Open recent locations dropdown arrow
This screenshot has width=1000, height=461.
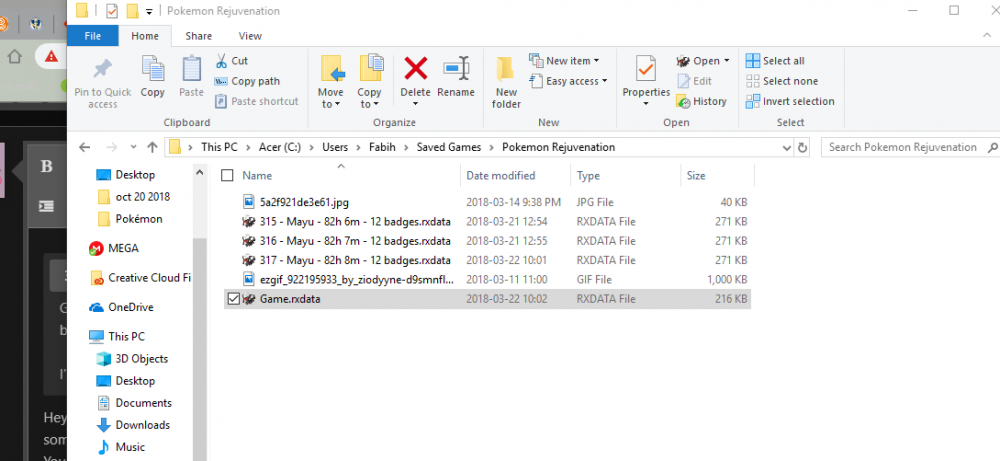click(x=133, y=147)
